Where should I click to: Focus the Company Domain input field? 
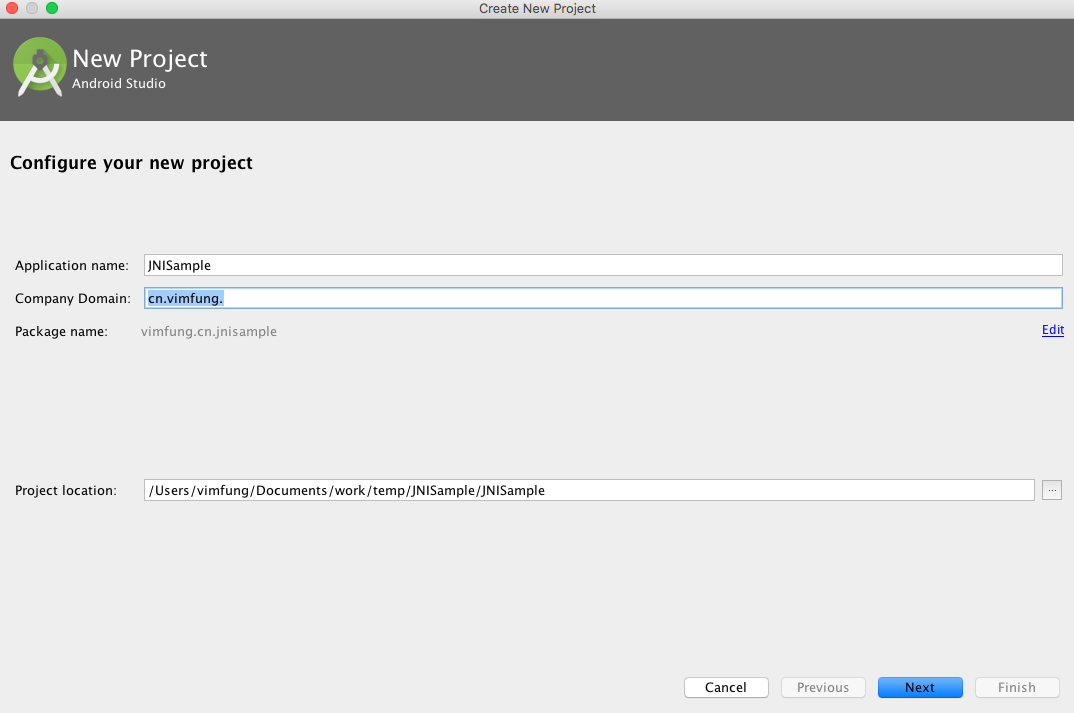[603, 298]
